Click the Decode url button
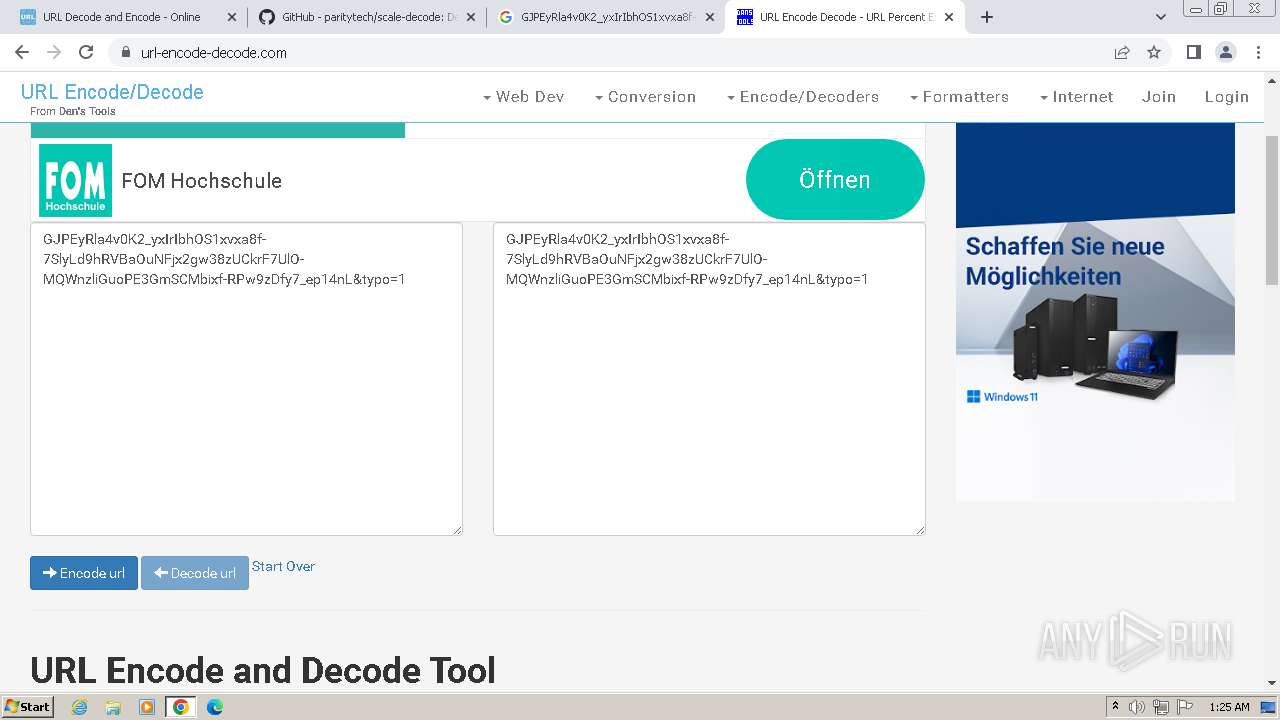1280x720 pixels. pyautogui.click(x=195, y=573)
